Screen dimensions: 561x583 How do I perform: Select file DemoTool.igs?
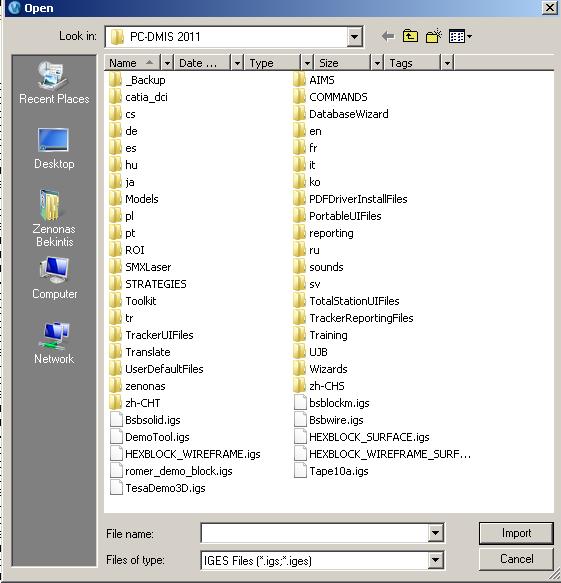(150, 437)
